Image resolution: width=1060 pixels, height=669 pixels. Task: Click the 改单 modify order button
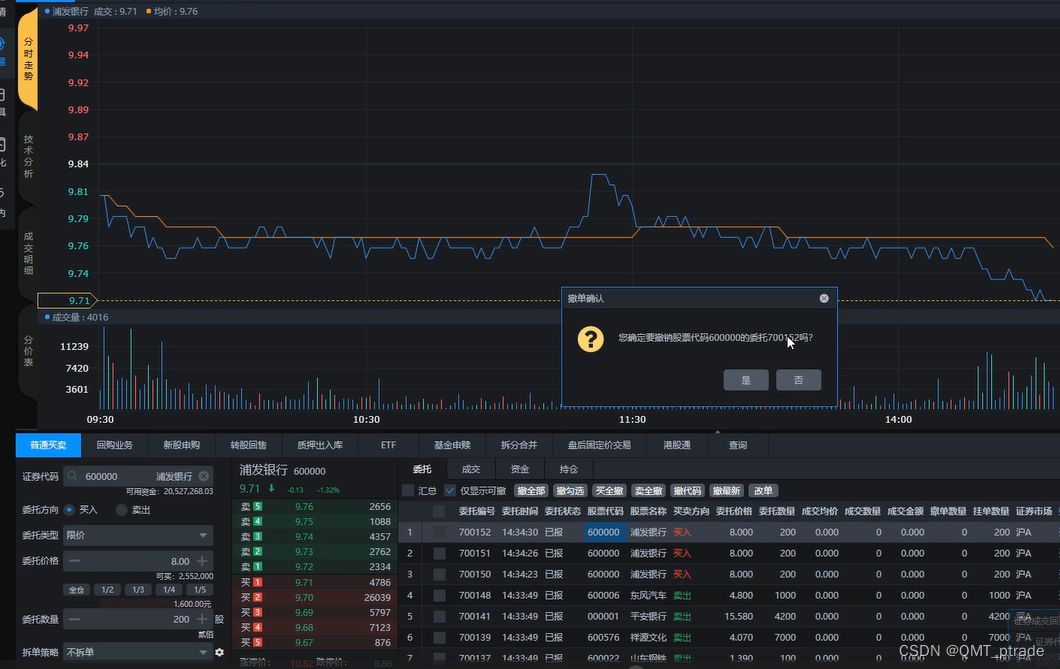(763, 491)
